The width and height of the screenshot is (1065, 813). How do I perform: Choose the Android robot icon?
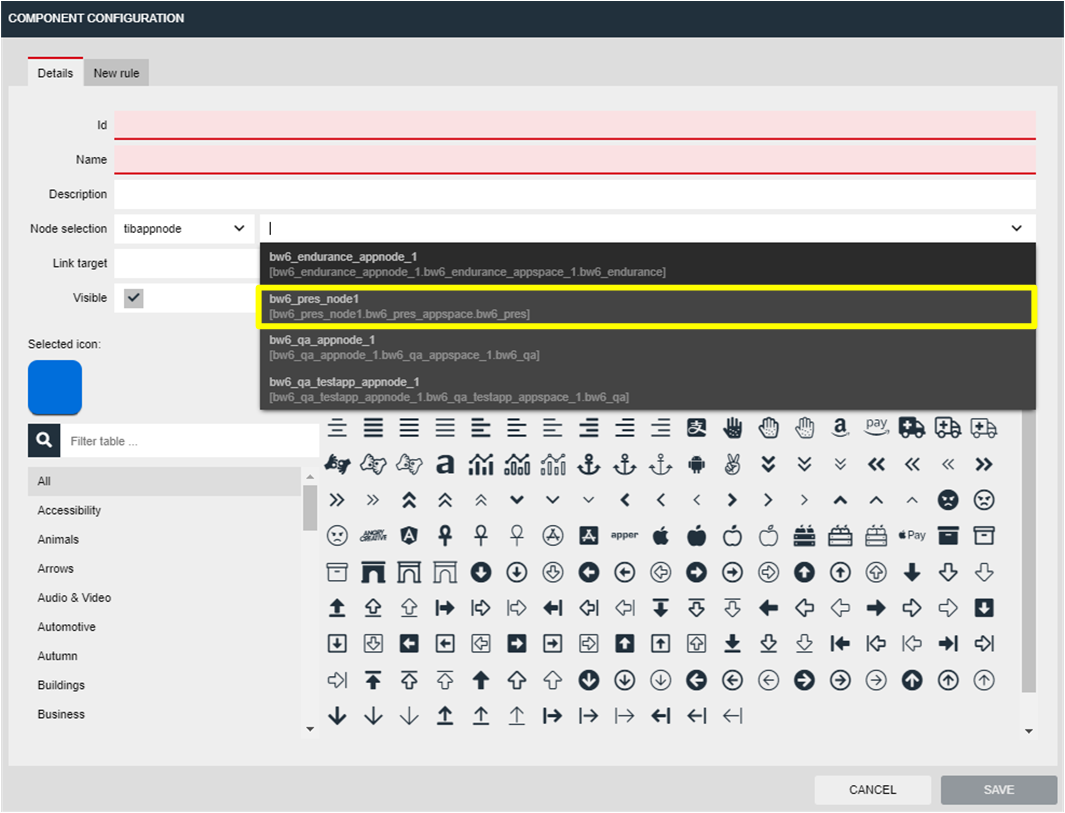coord(696,464)
